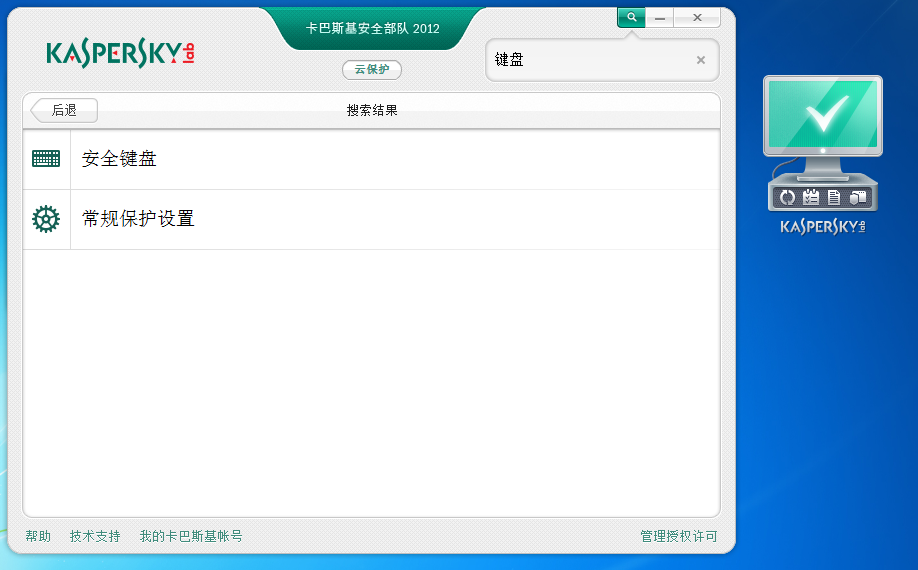918x570 pixels.
Task: Go back with the 后退 button
Action: click(x=64, y=110)
